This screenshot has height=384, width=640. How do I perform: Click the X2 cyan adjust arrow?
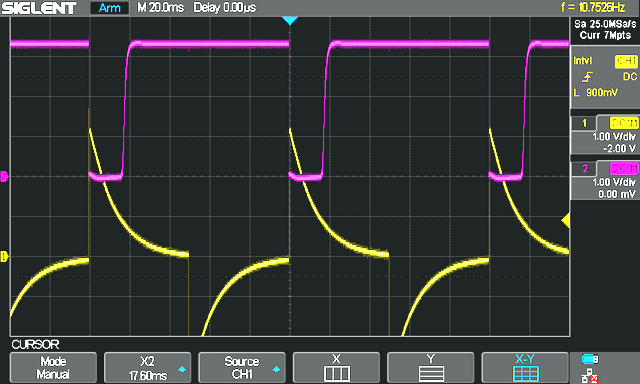click(182, 369)
